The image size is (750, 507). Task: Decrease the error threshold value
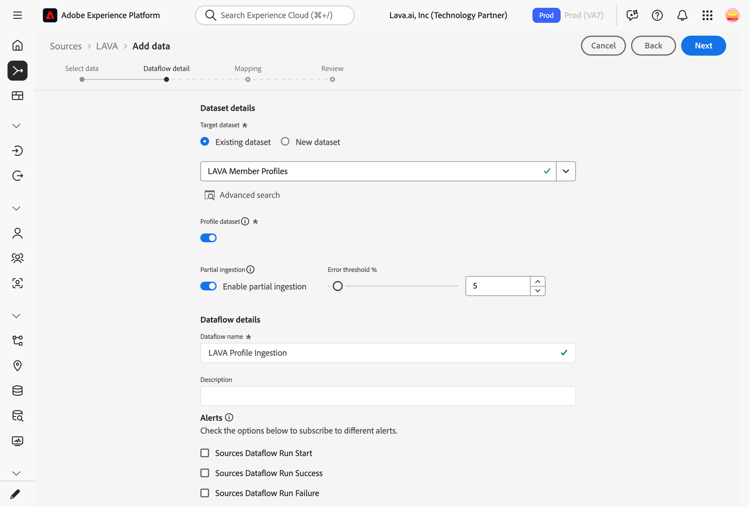coord(538,291)
